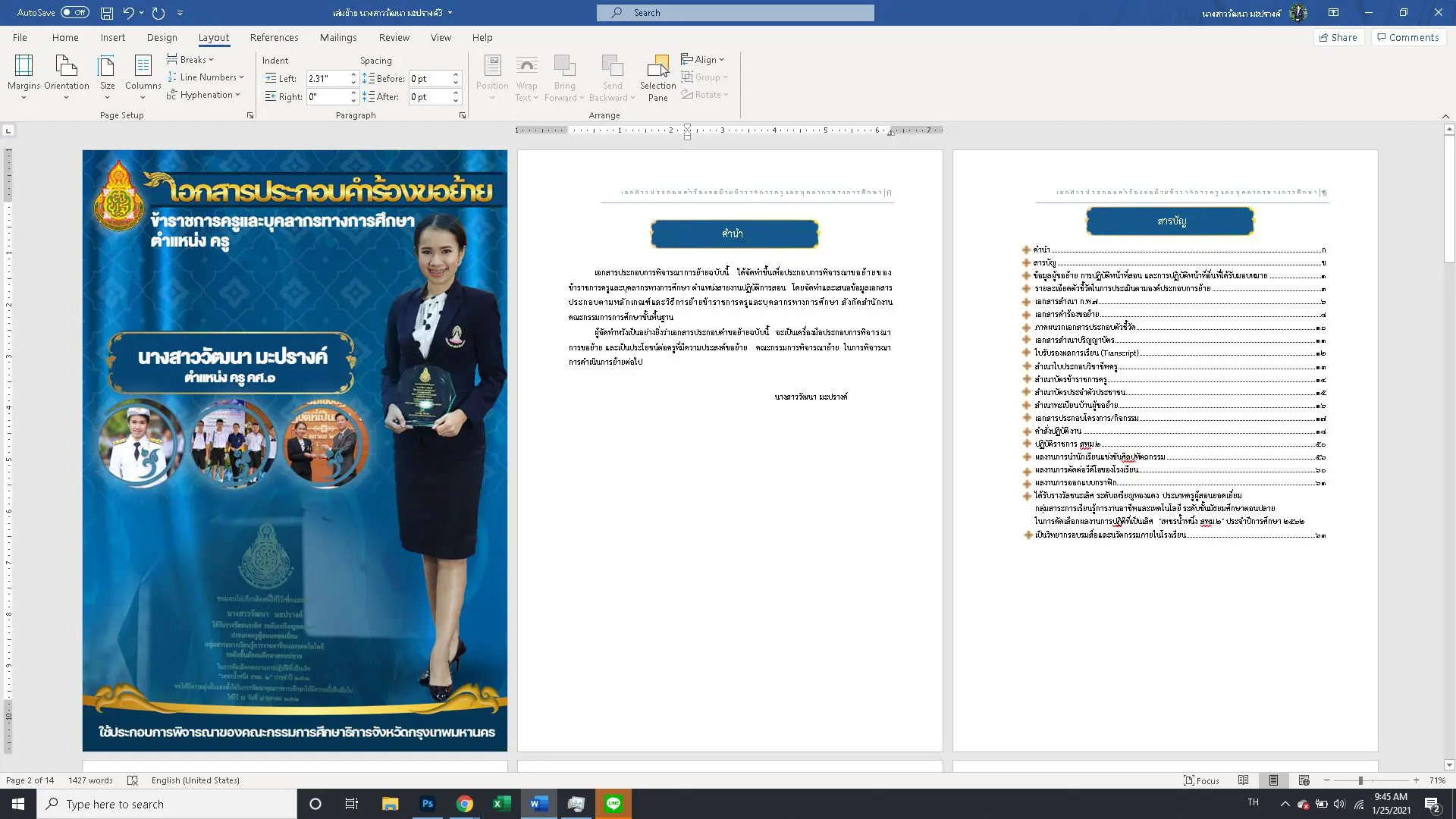The image size is (1456, 819).
Task: Open Ribbon Display Options
Action: point(1333,13)
